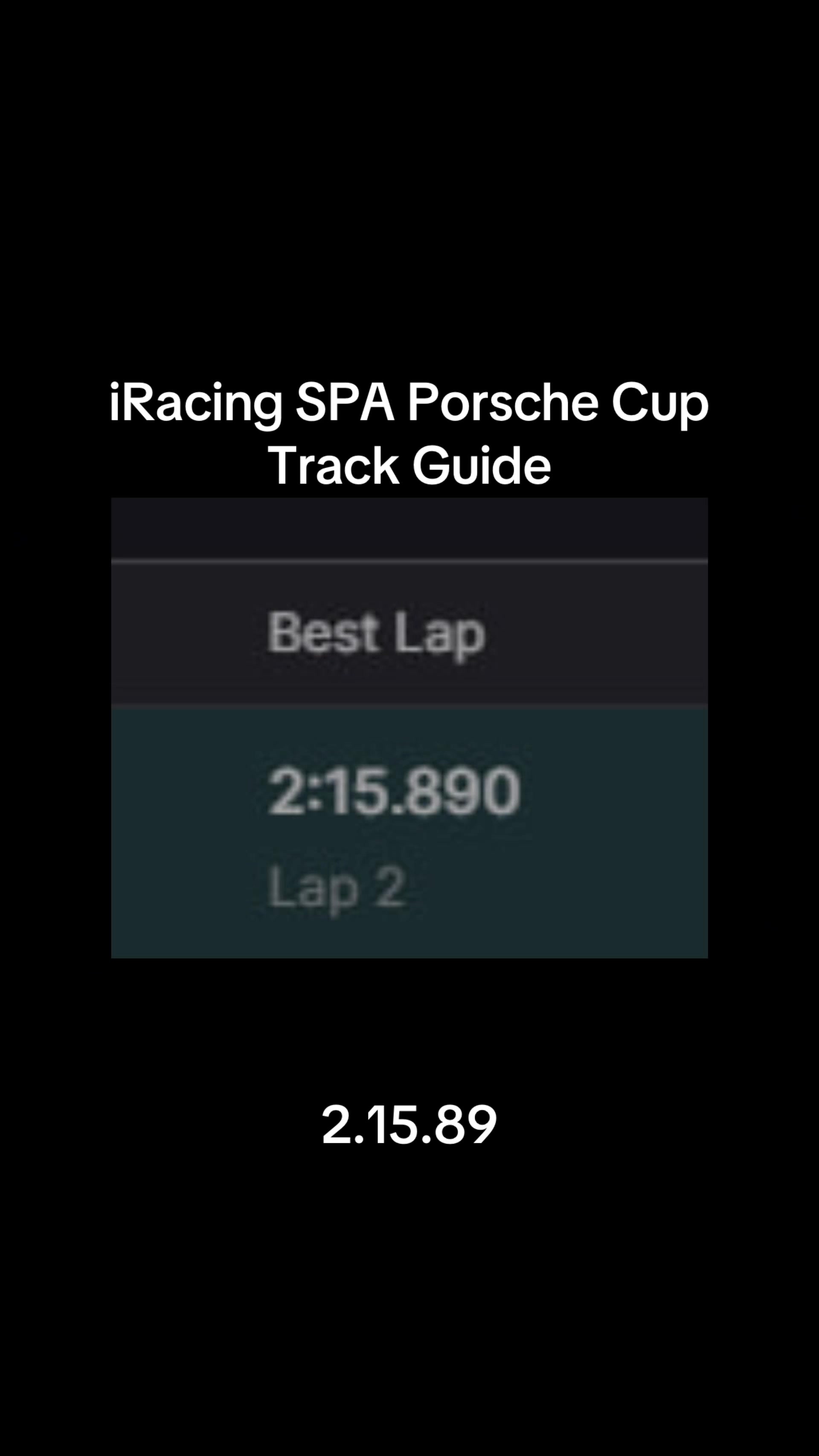Click the word "Guide" in the title
The image size is (819, 1456).
tap(481, 466)
